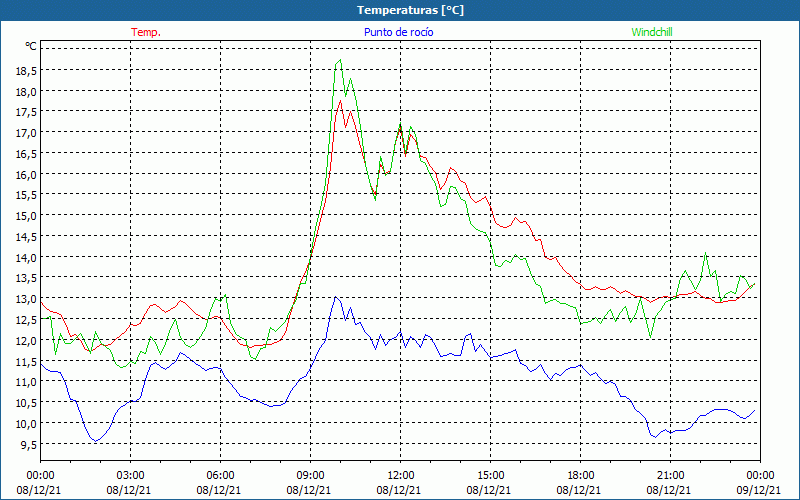This screenshot has height=500, width=800.
Task: Click the 21:00 time axis label
Action: pyautogui.click(x=670, y=476)
